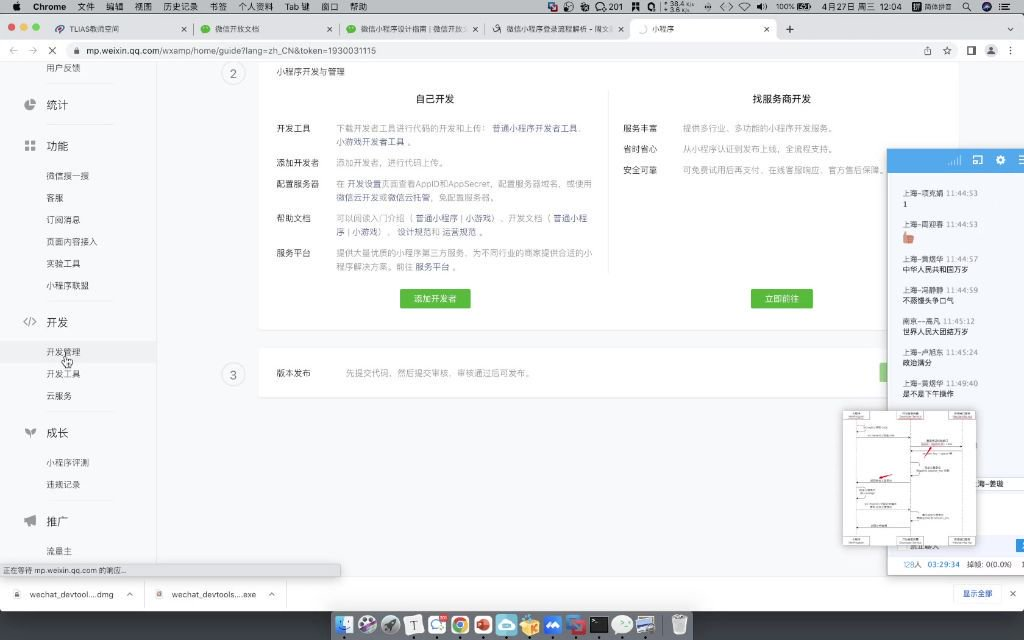Click the green 添加开发者 button
This screenshot has width=1024, height=640.
(x=435, y=298)
